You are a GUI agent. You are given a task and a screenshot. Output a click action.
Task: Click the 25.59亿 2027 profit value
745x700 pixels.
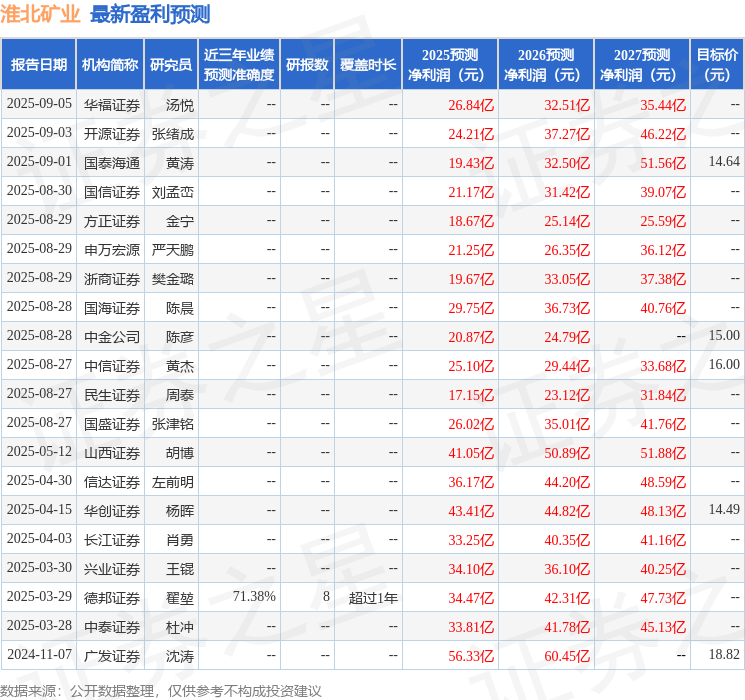[x=663, y=221]
